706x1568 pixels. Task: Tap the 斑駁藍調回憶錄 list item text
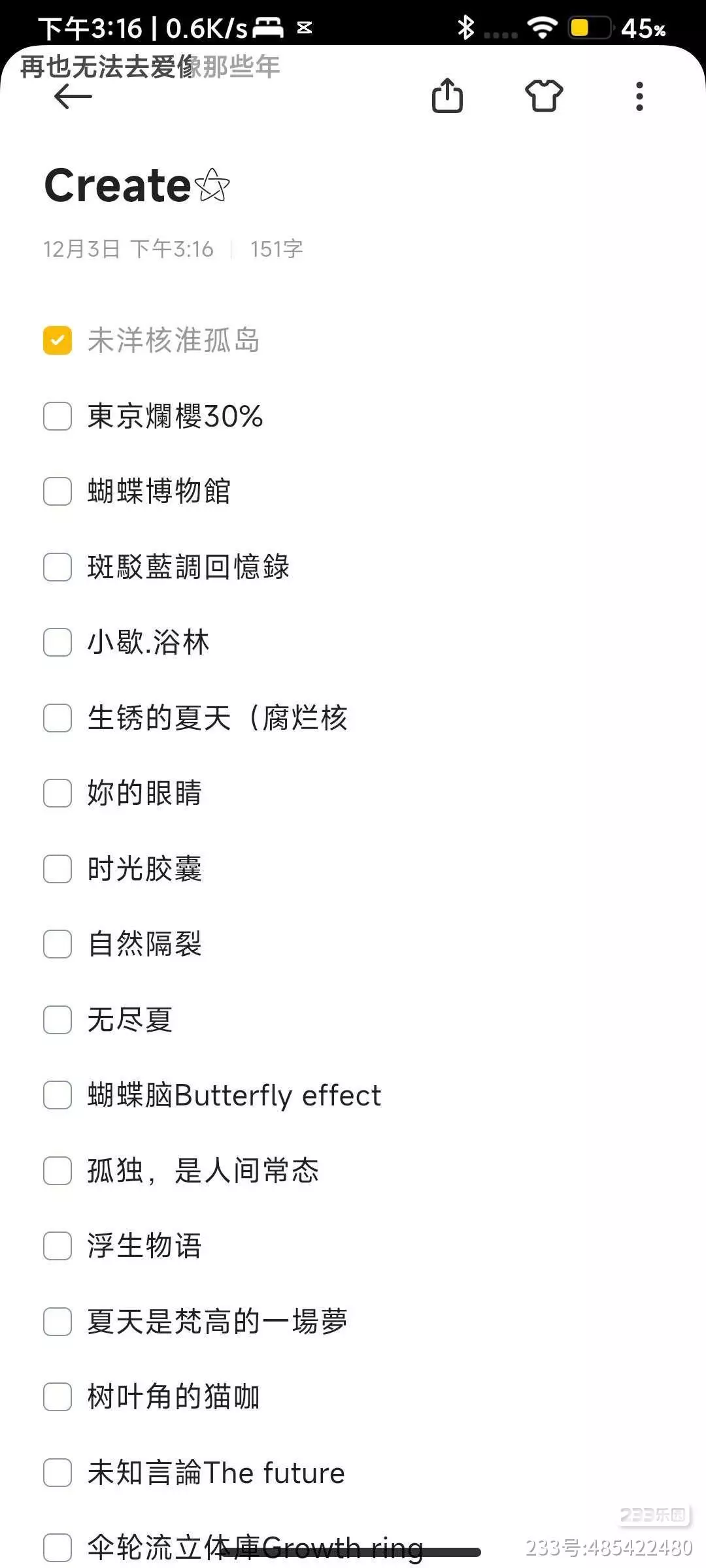[x=188, y=567]
